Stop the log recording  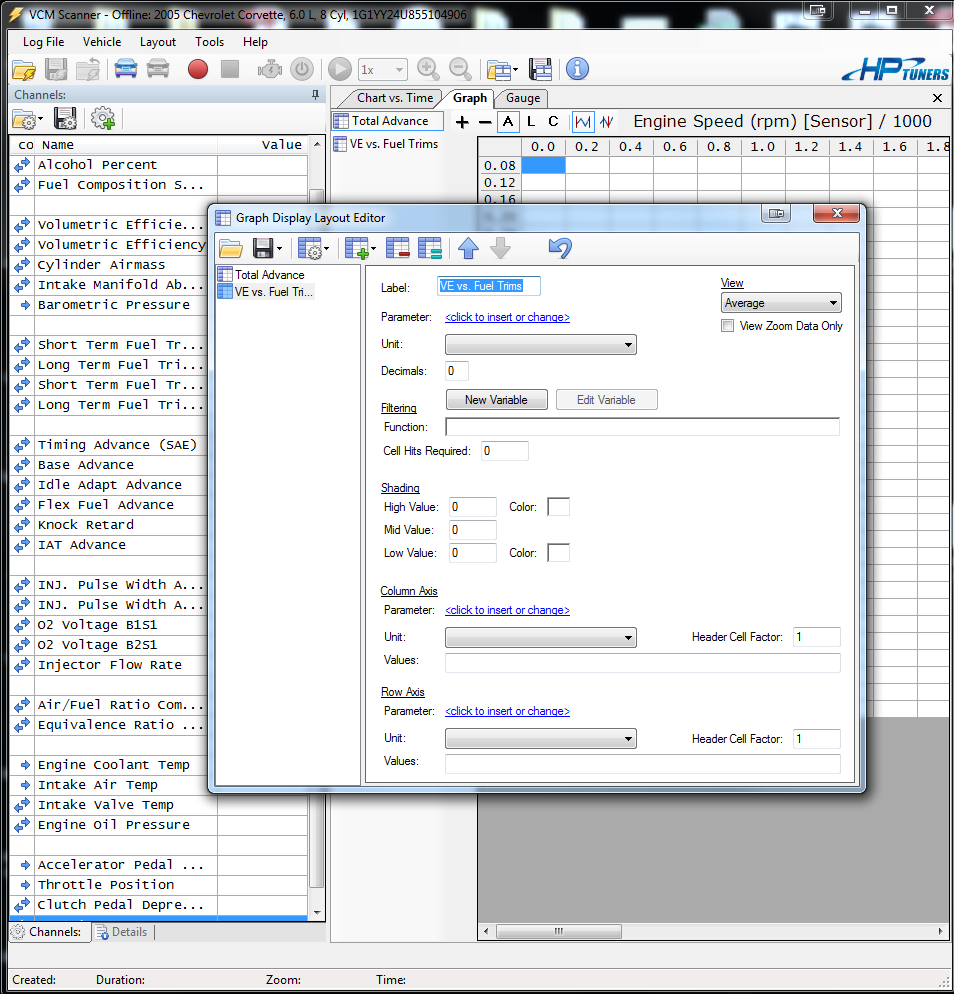(x=231, y=69)
